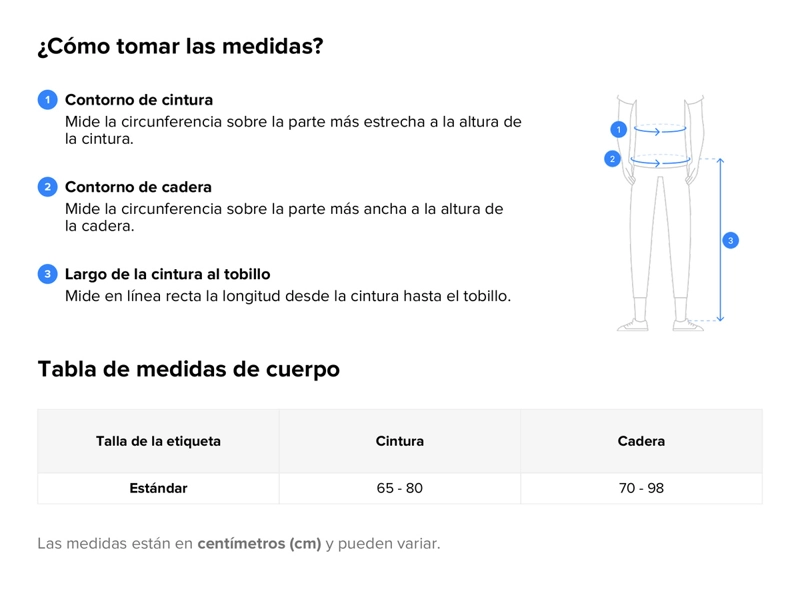
Task: Click the length marker 3 on the figure diagram
Action: click(731, 240)
